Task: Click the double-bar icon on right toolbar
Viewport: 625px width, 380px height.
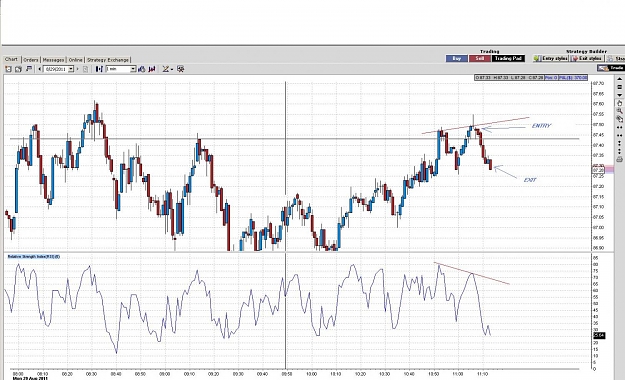Action: (619, 87)
